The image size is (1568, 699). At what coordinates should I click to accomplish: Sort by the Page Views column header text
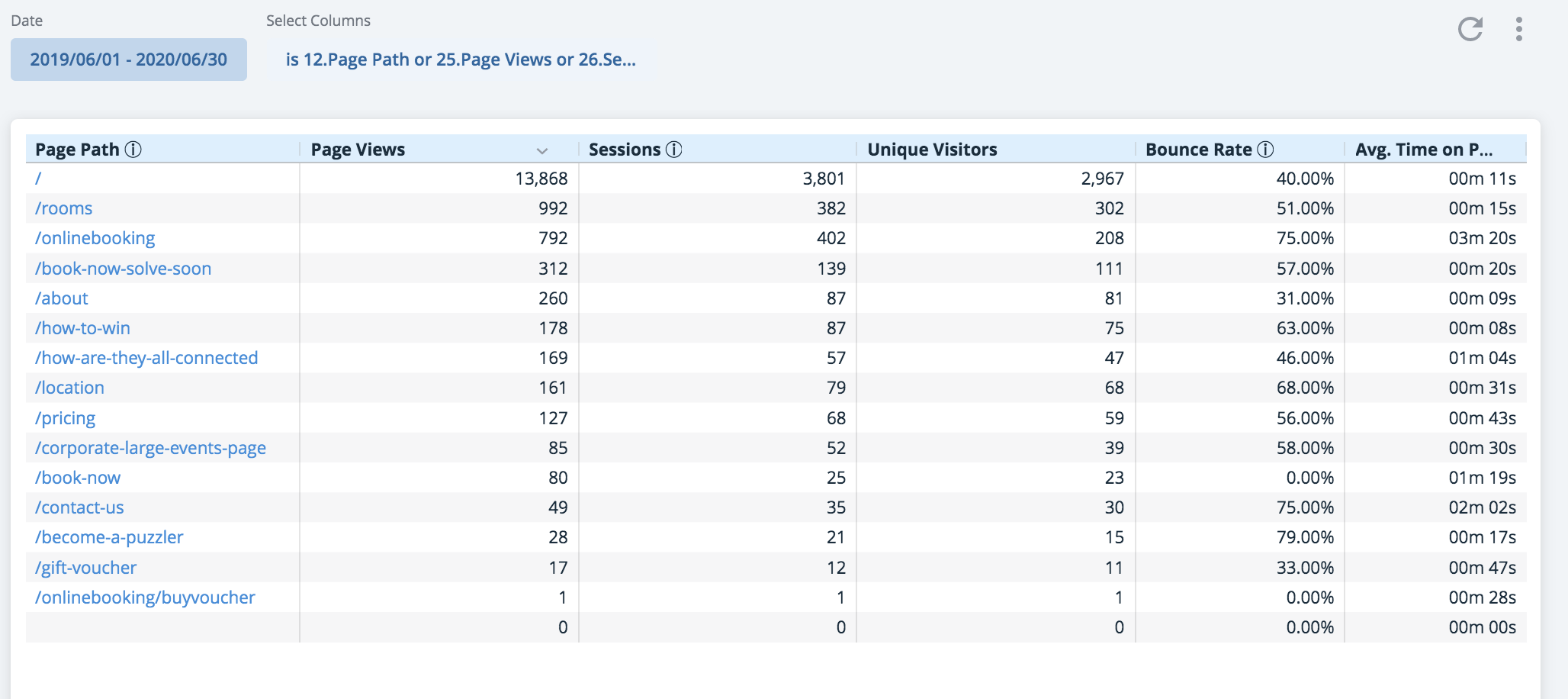(x=358, y=150)
